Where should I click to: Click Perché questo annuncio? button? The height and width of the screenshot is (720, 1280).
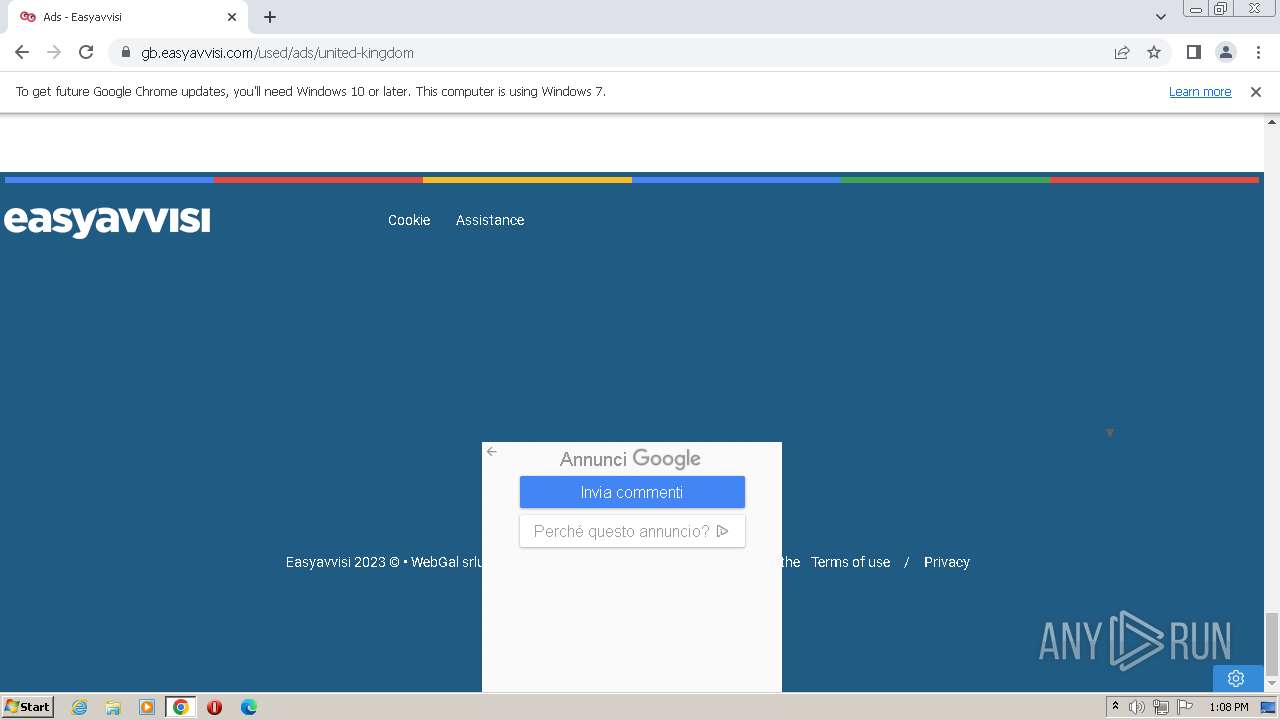click(x=632, y=531)
